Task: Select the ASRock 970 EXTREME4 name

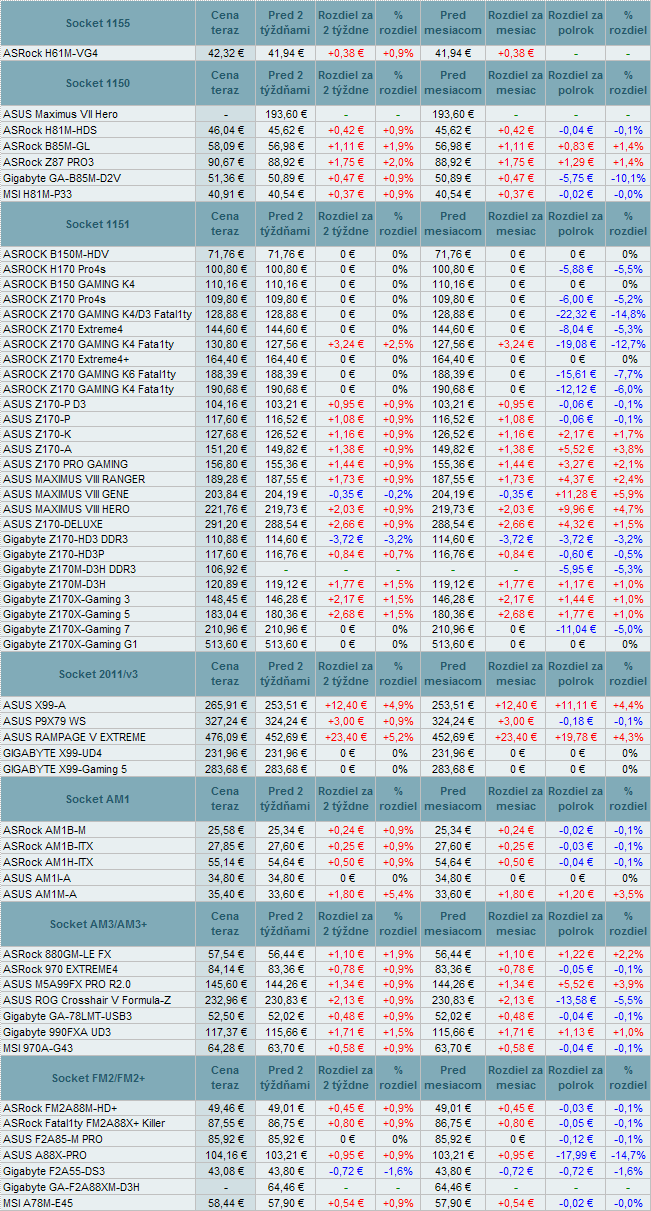Action: click(x=60, y=969)
